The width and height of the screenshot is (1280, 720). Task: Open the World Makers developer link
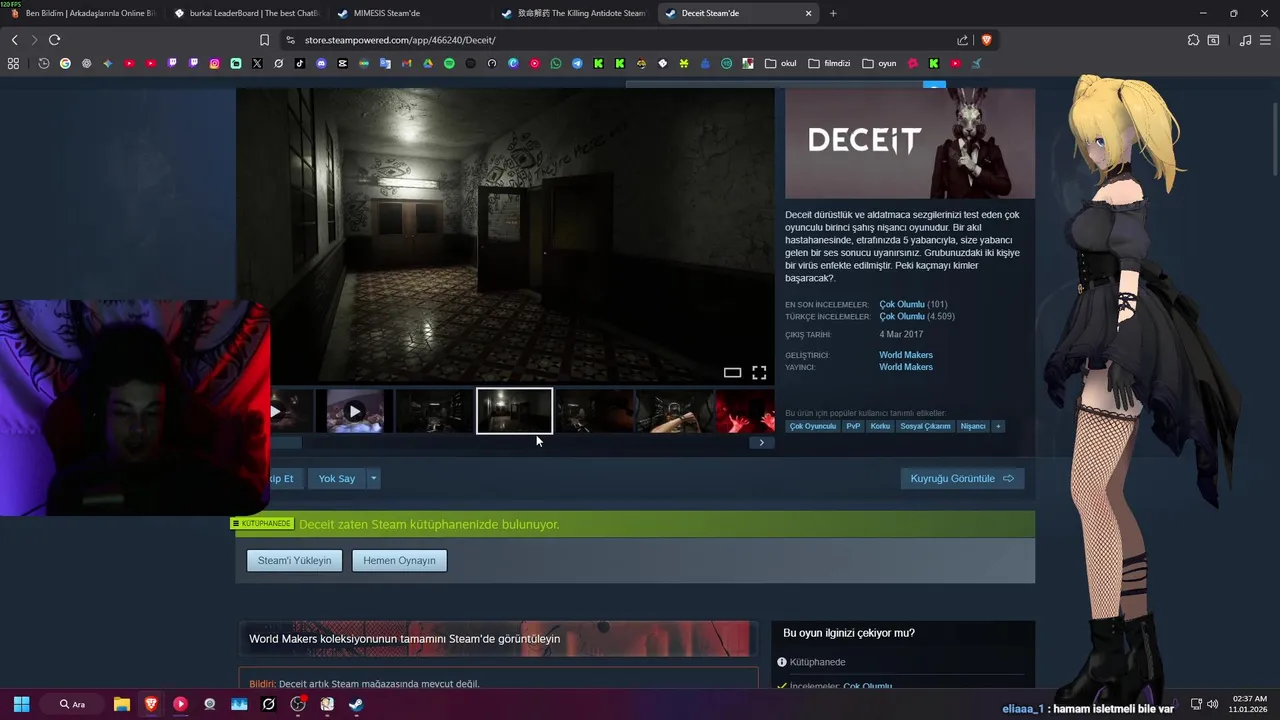pos(906,355)
